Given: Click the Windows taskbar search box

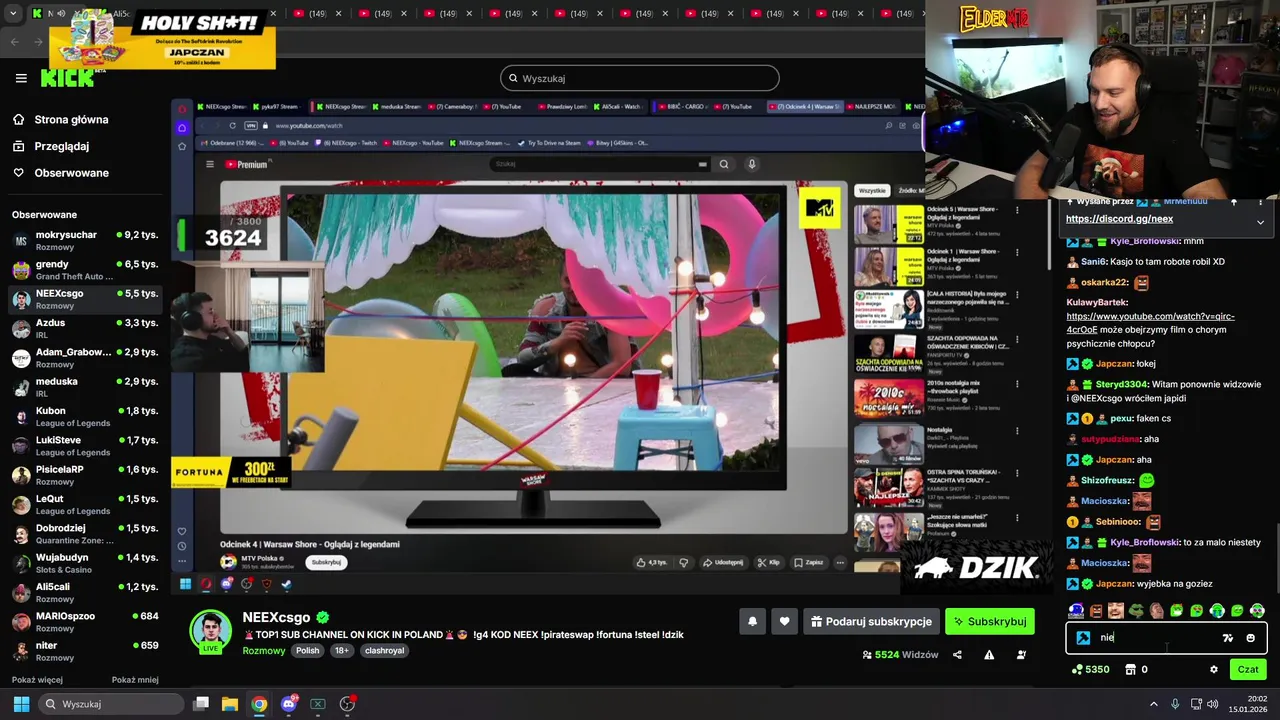Looking at the screenshot, I should [x=112, y=704].
